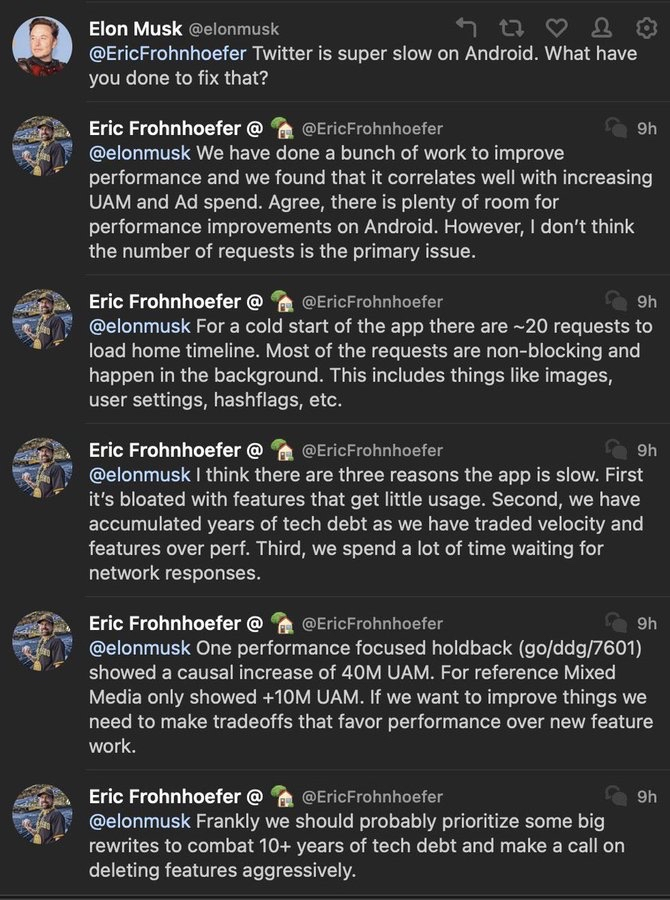Click Elon Musk's profile avatar
Image resolution: width=670 pixels, height=900 pixels.
pos(42,46)
